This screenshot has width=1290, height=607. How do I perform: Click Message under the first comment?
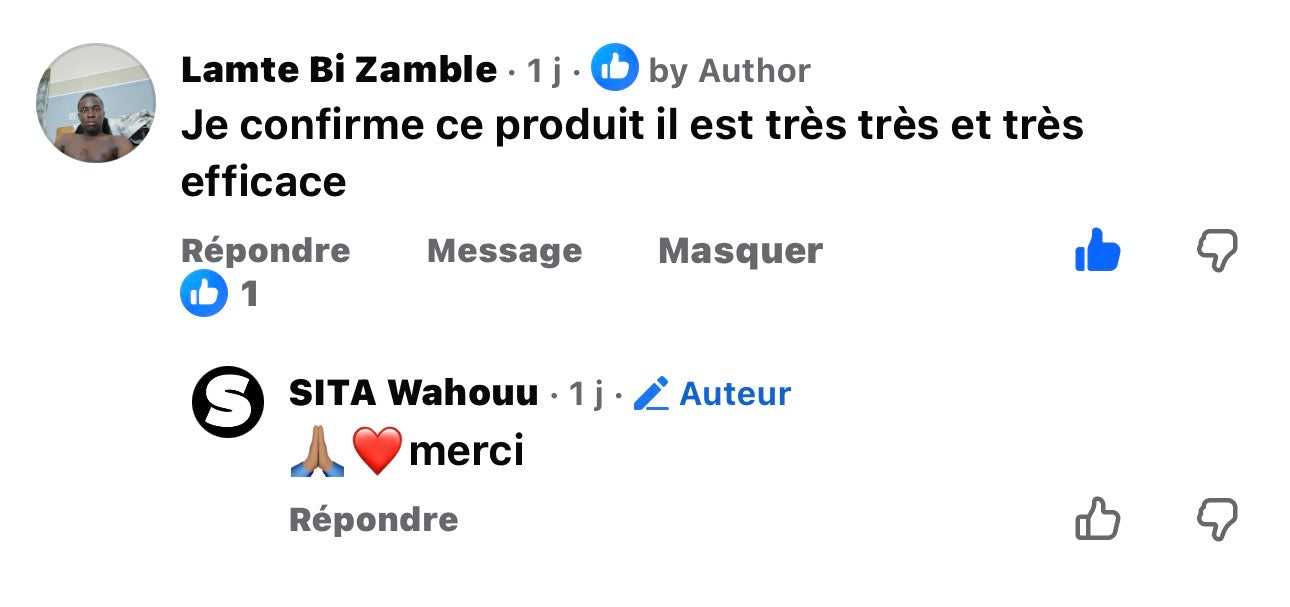tap(505, 250)
